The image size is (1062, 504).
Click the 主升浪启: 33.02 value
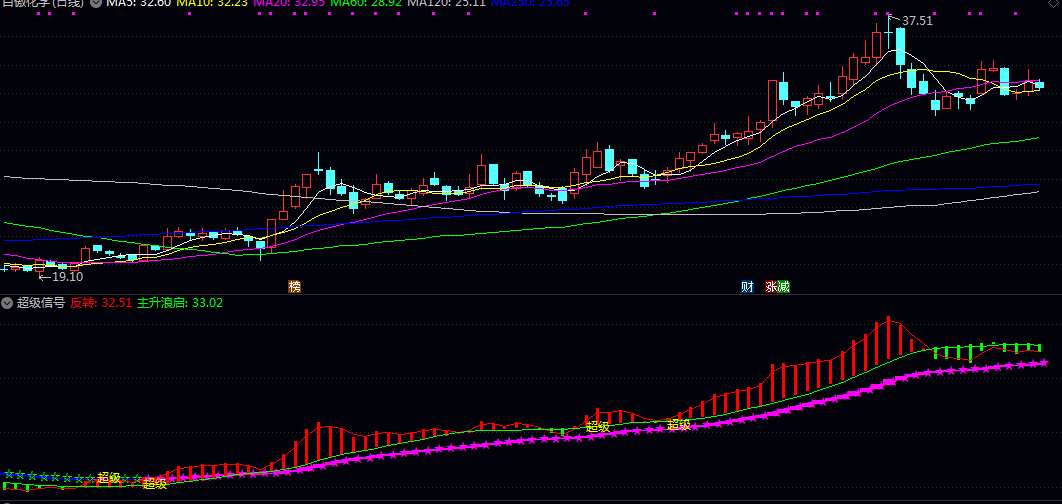(x=179, y=303)
